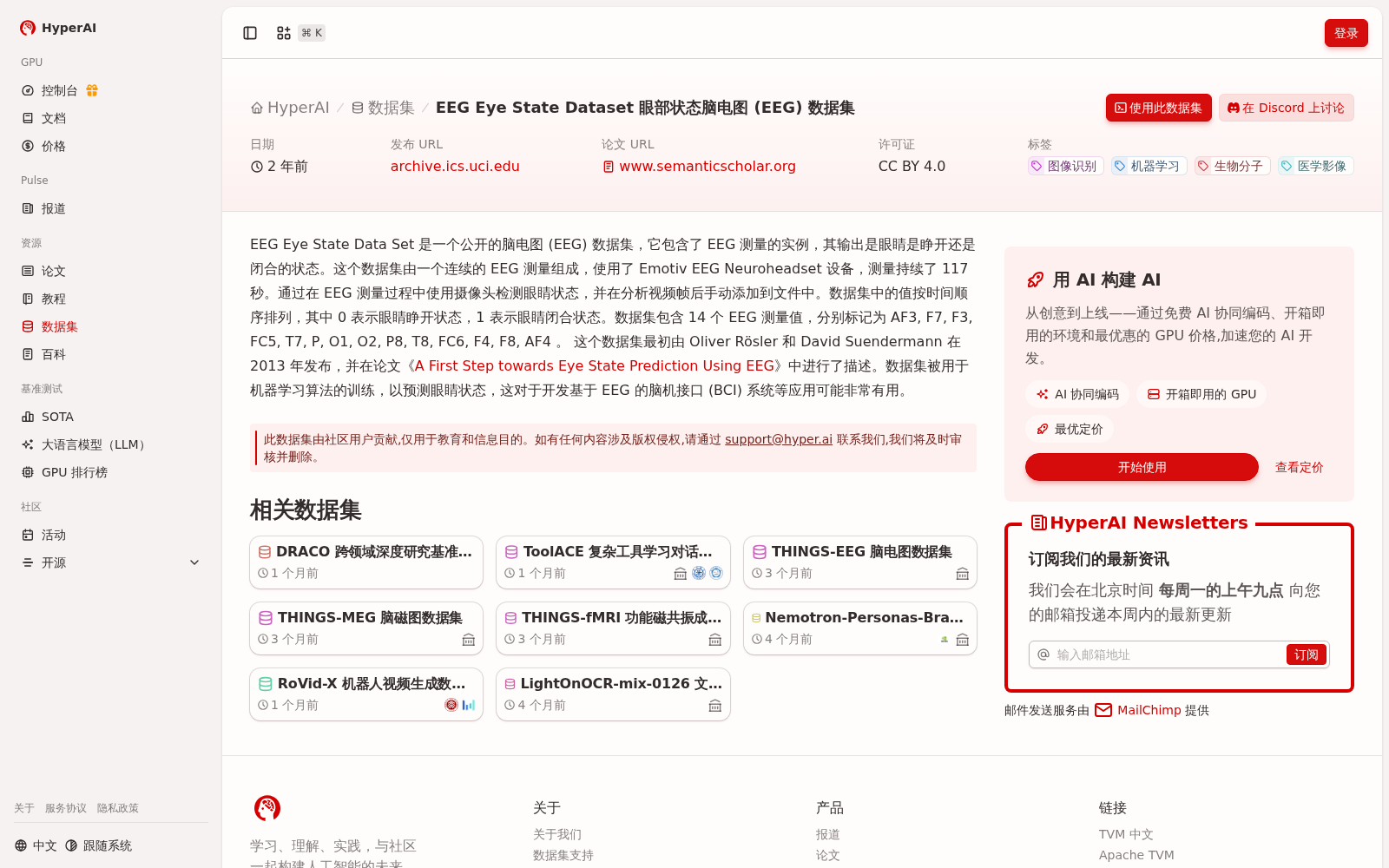The image size is (1389, 868).
Task: Click 在 Discord 上讨论 button
Action: [x=1286, y=108]
